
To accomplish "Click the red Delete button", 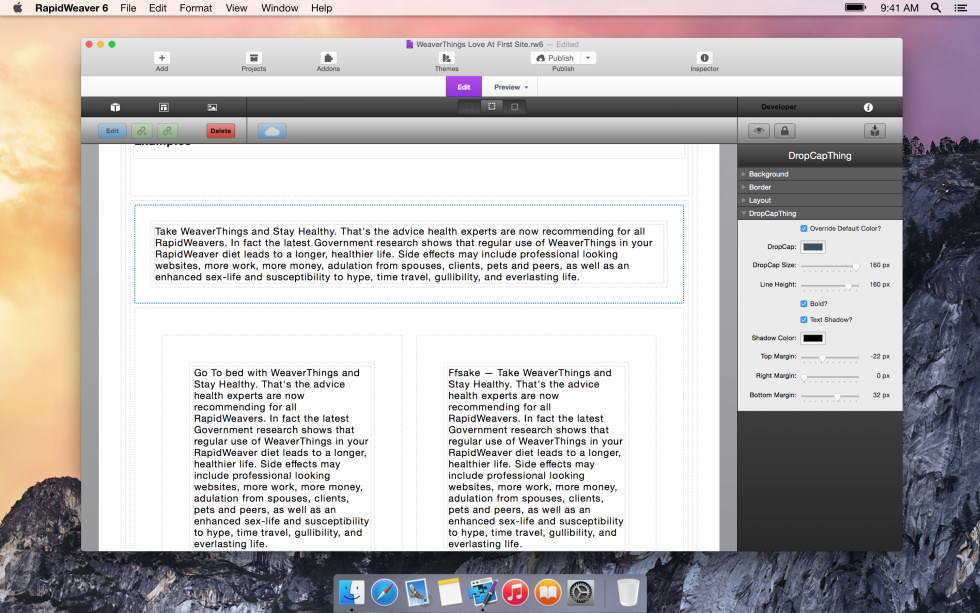I will pyautogui.click(x=221, y=131).
